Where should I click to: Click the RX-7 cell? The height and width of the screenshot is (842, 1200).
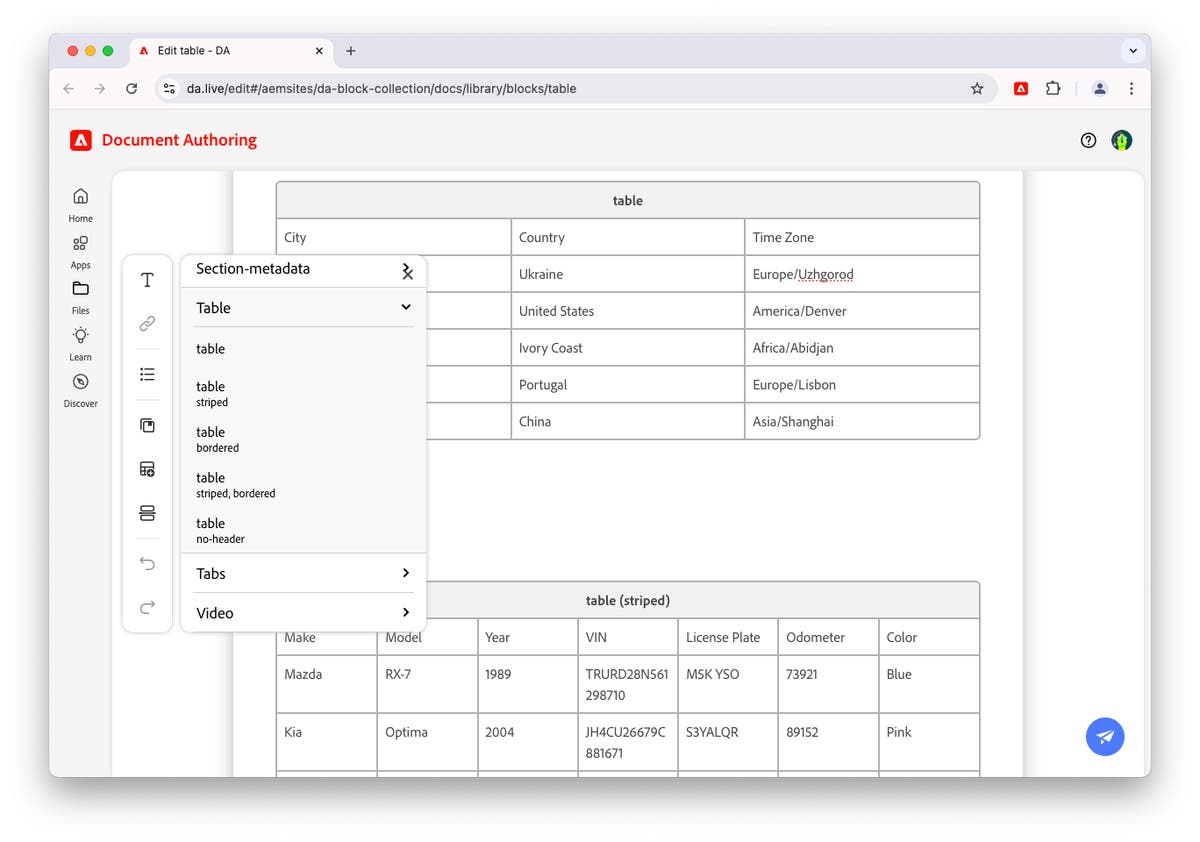pos(428,684)
